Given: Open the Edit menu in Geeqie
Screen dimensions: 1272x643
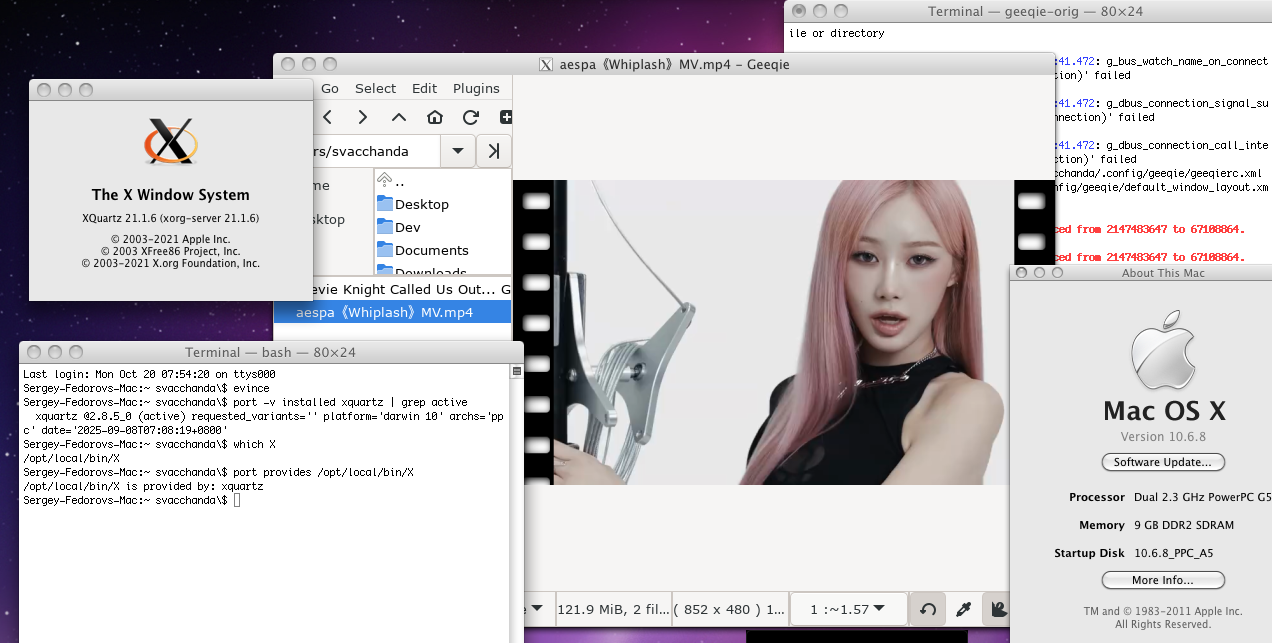Looking at the screenshot, I should (x=424, y=88).
